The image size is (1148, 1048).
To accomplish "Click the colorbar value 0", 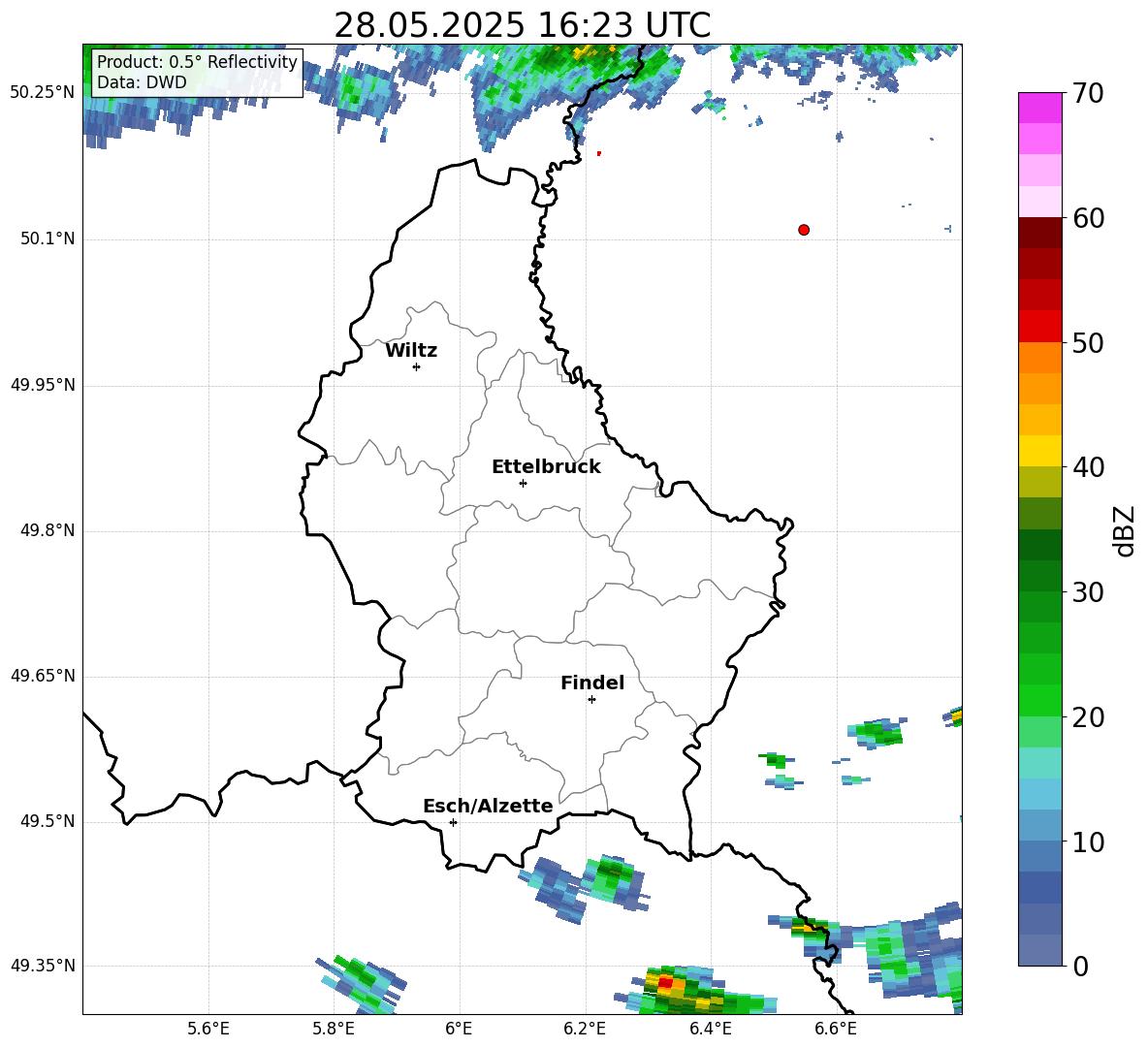I will tap(1080, 967).
